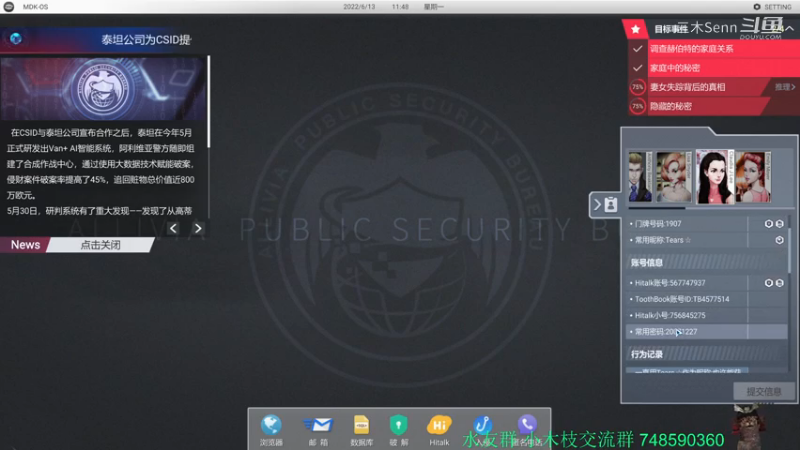This screenshot has width=800, height=450.
Task: Click second round icon on 门牌号码:1907 row
Action: pyautogui.click(x=780, y=223)
